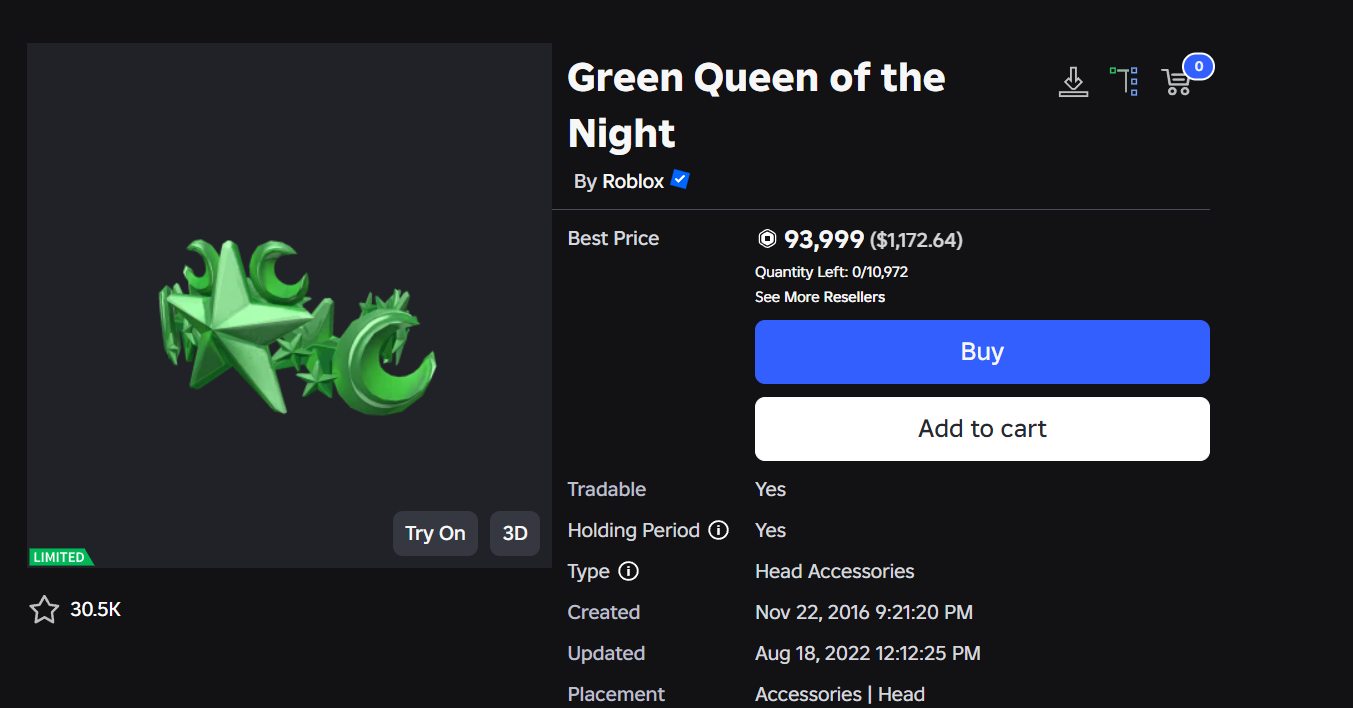Click the green LIMITED badge
1353x708 pixels.
(60, 557)
